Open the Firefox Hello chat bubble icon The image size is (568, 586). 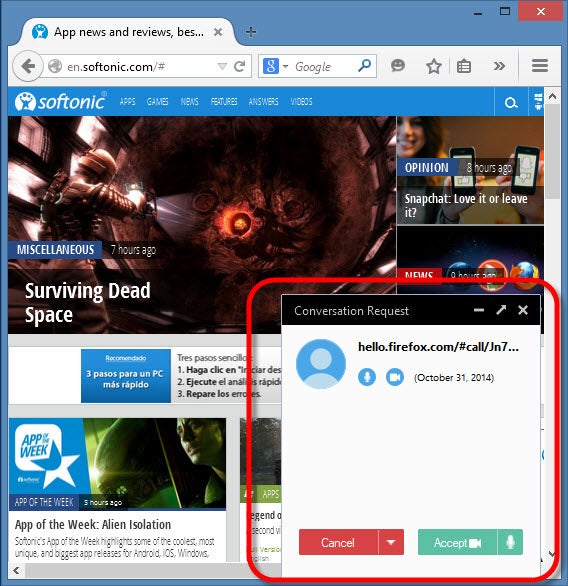(x=398, y=66)
